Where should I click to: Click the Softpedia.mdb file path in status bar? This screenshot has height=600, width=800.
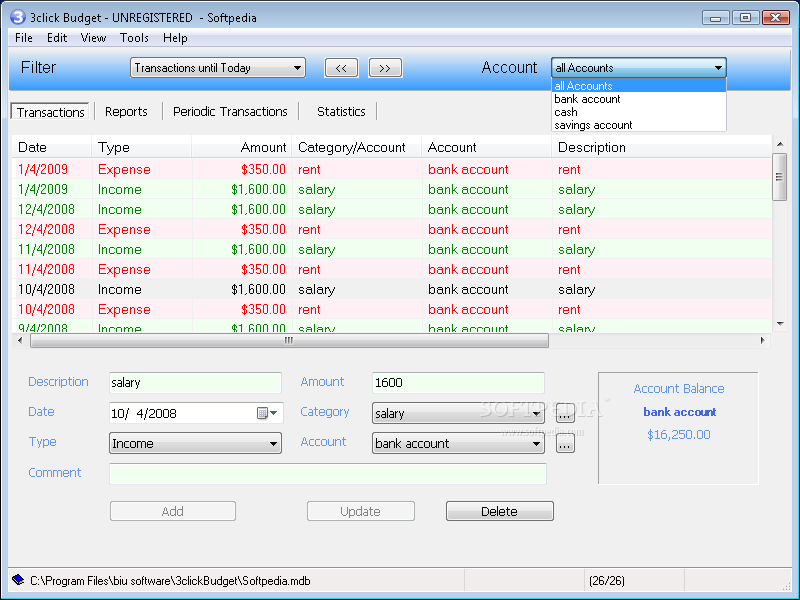click(170, 581)
